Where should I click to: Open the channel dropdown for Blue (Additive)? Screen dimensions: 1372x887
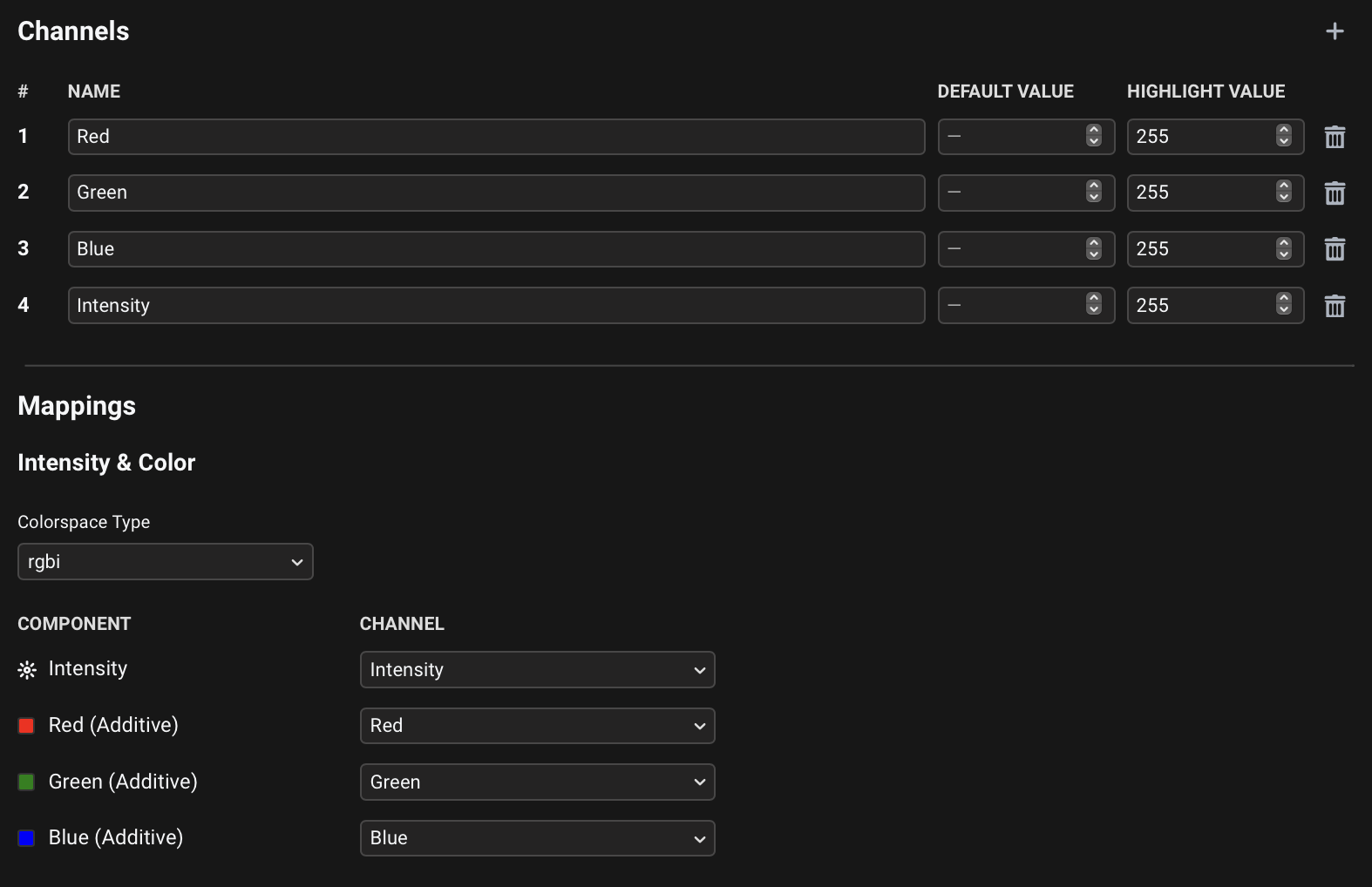click(537, 838)
